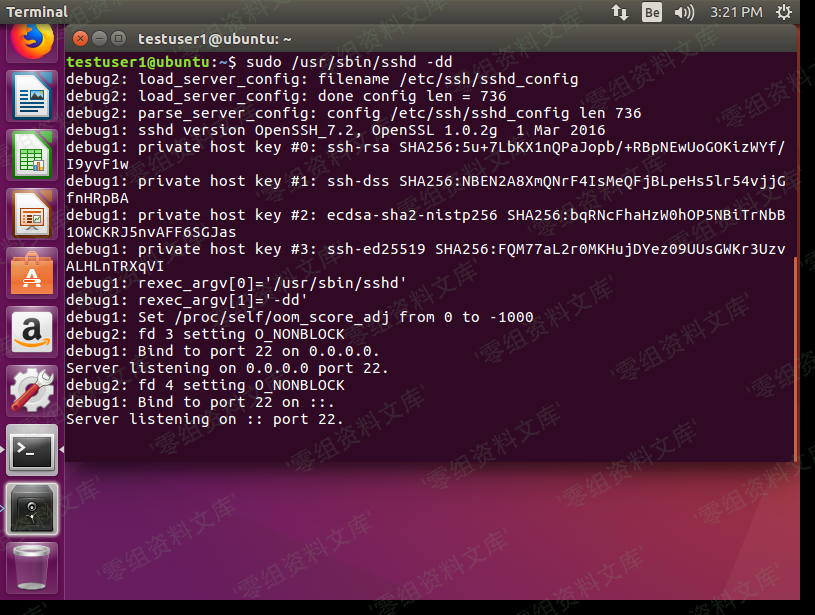The height and width of the screenshot is (615, 815).
Task: Show the calendar from 3:21 PM clock
Action: [x=736, y=12]
